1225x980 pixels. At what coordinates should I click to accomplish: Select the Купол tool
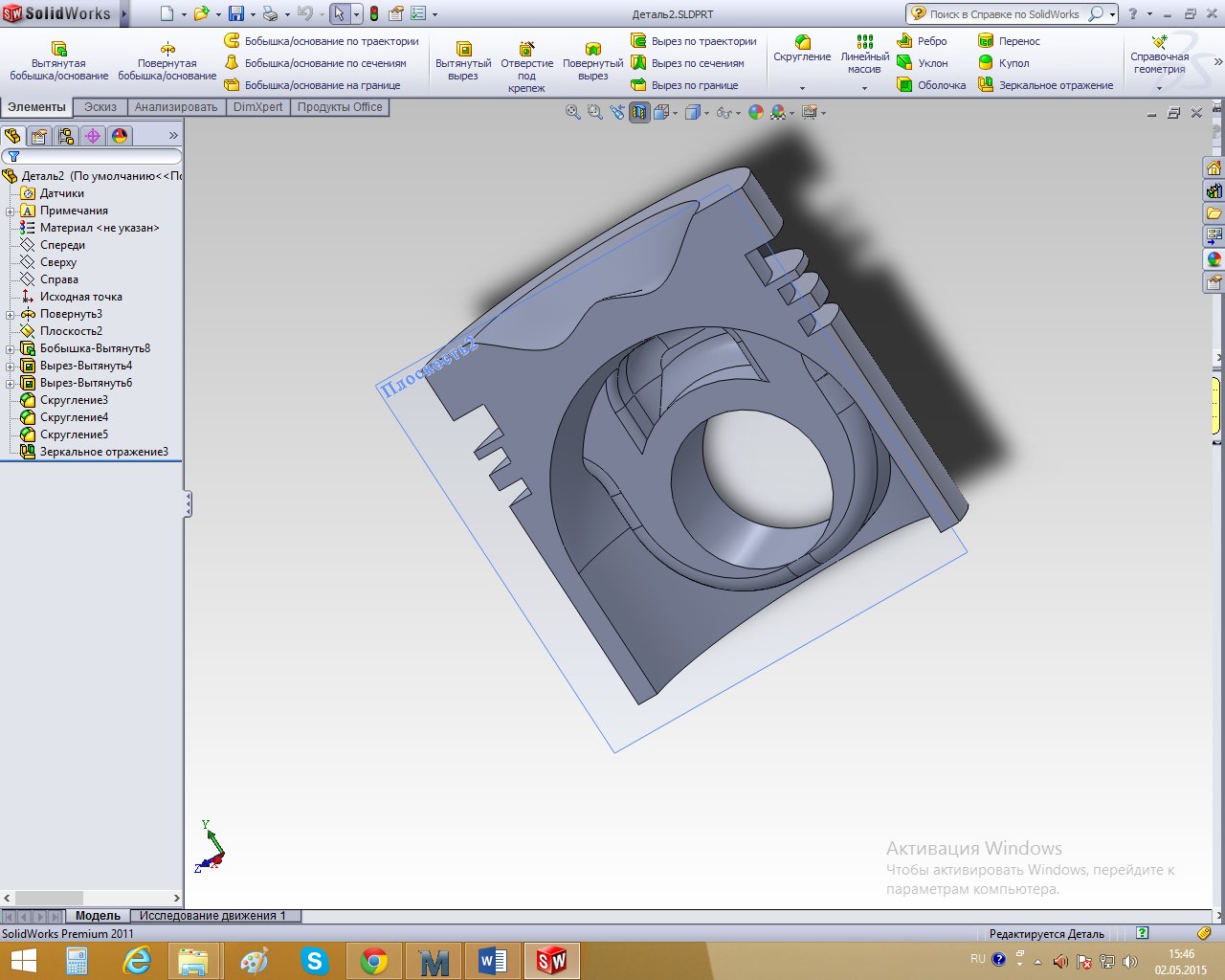pyautogui.click(x=1004, y=63)
